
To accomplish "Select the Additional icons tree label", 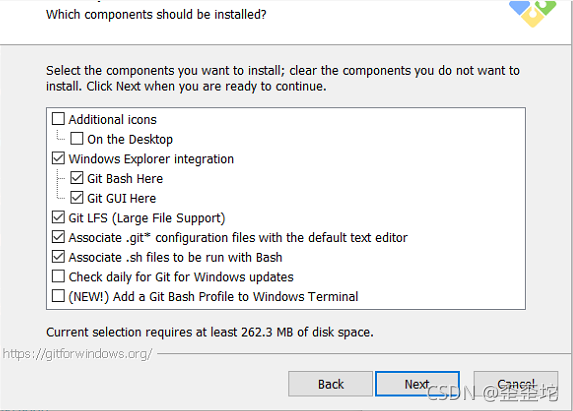I will [113, 119].
